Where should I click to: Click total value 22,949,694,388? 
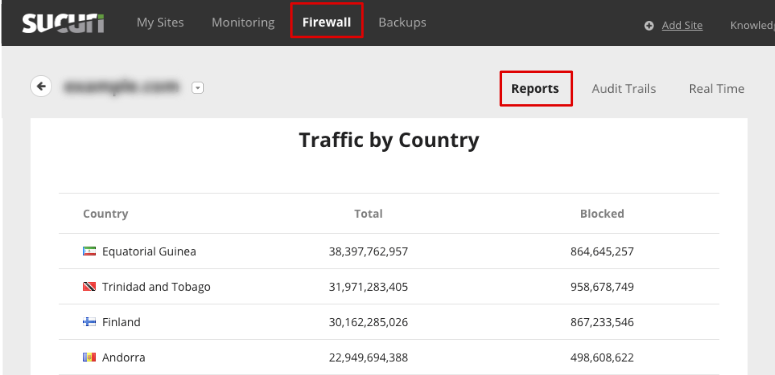pyautogui.click(x=368, y=358)
